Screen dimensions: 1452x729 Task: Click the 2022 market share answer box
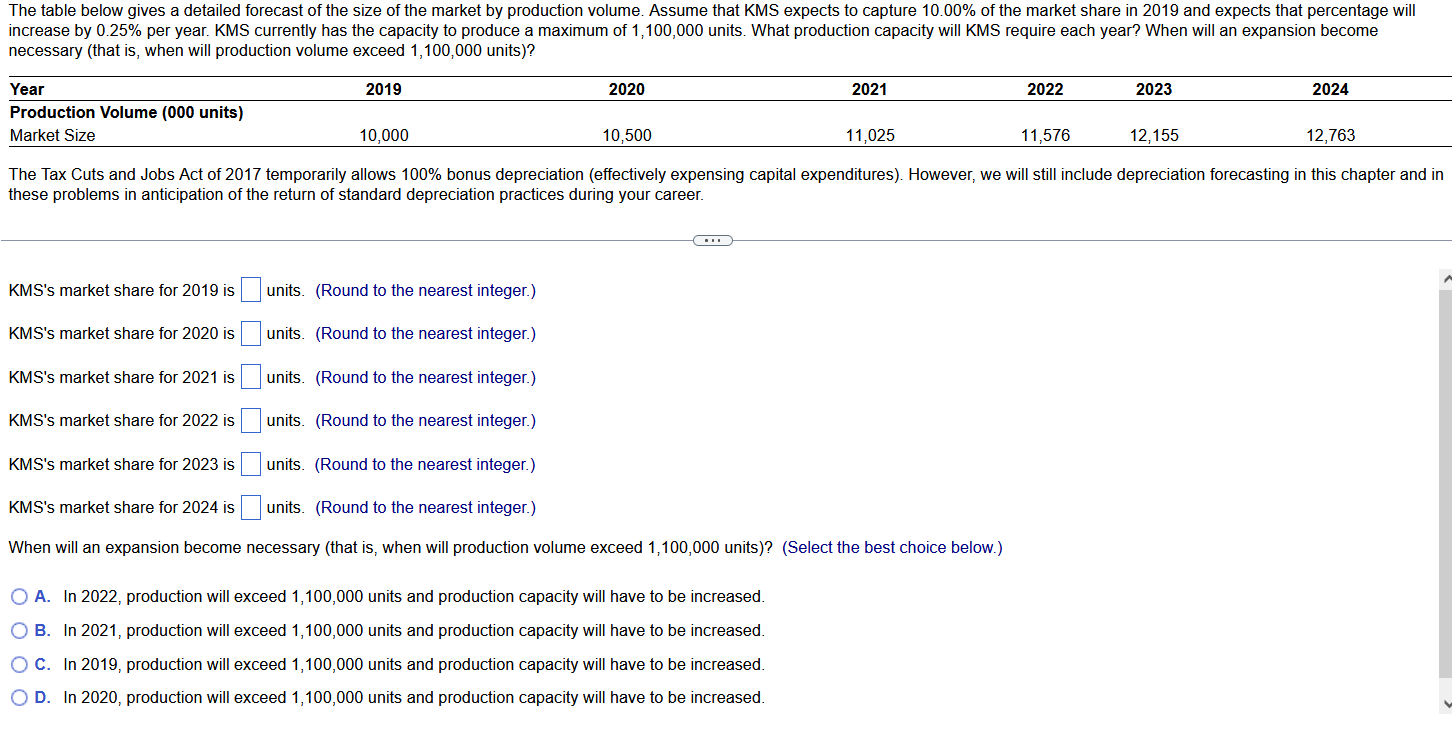pos(251,420)
